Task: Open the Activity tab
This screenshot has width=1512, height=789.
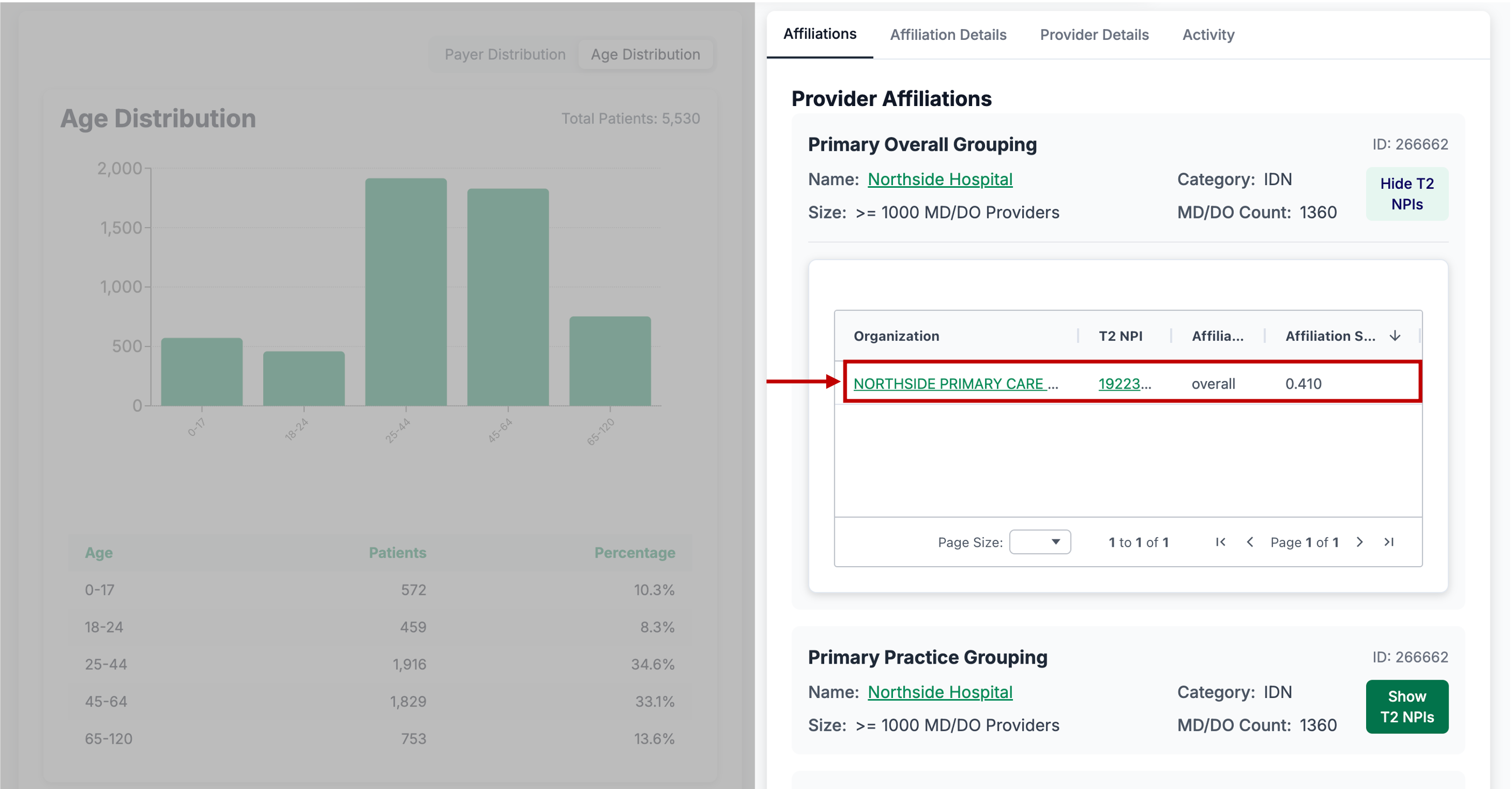Action: point(1208,34)
